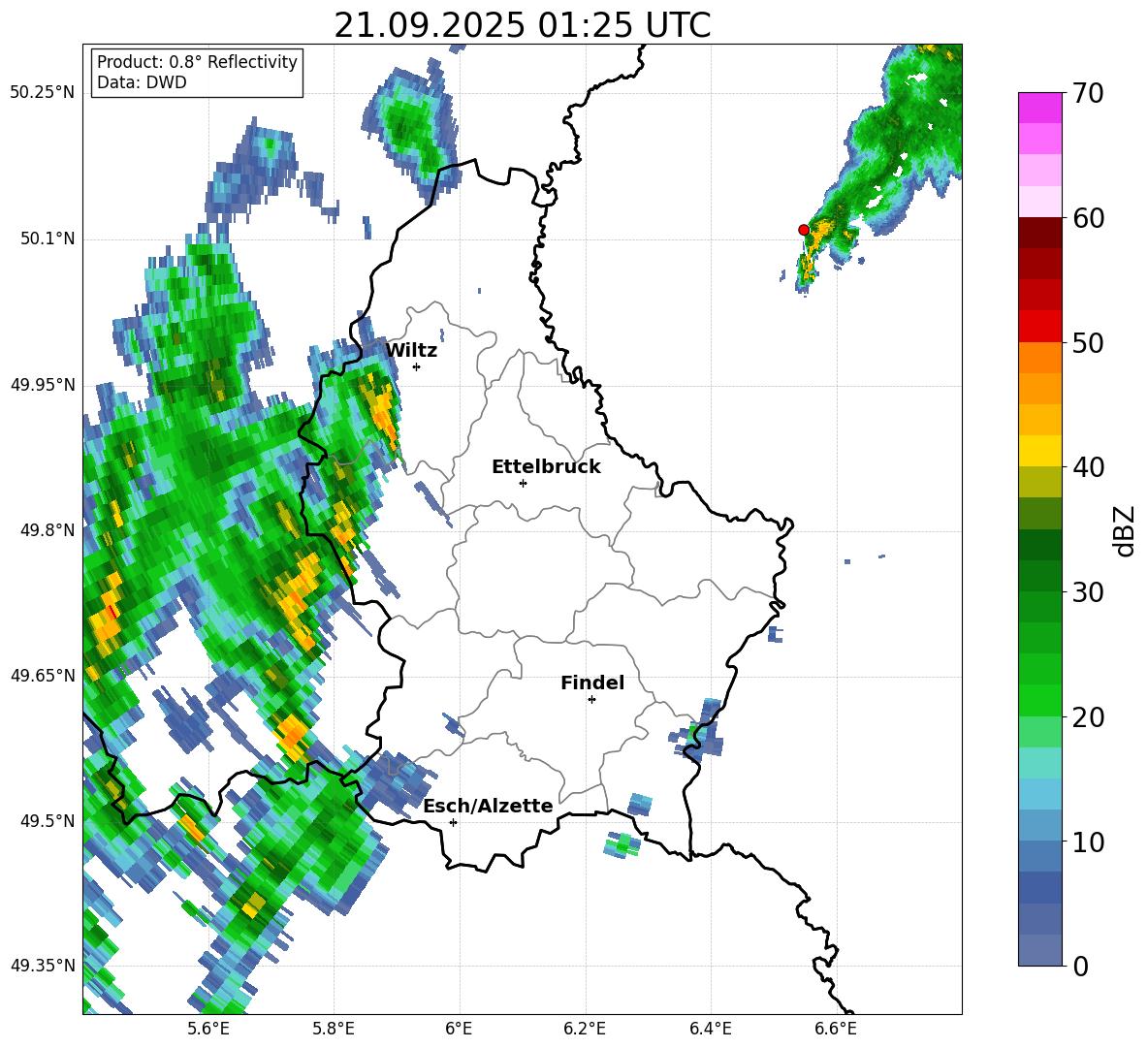Click the red station dot marker

(803, 230)
